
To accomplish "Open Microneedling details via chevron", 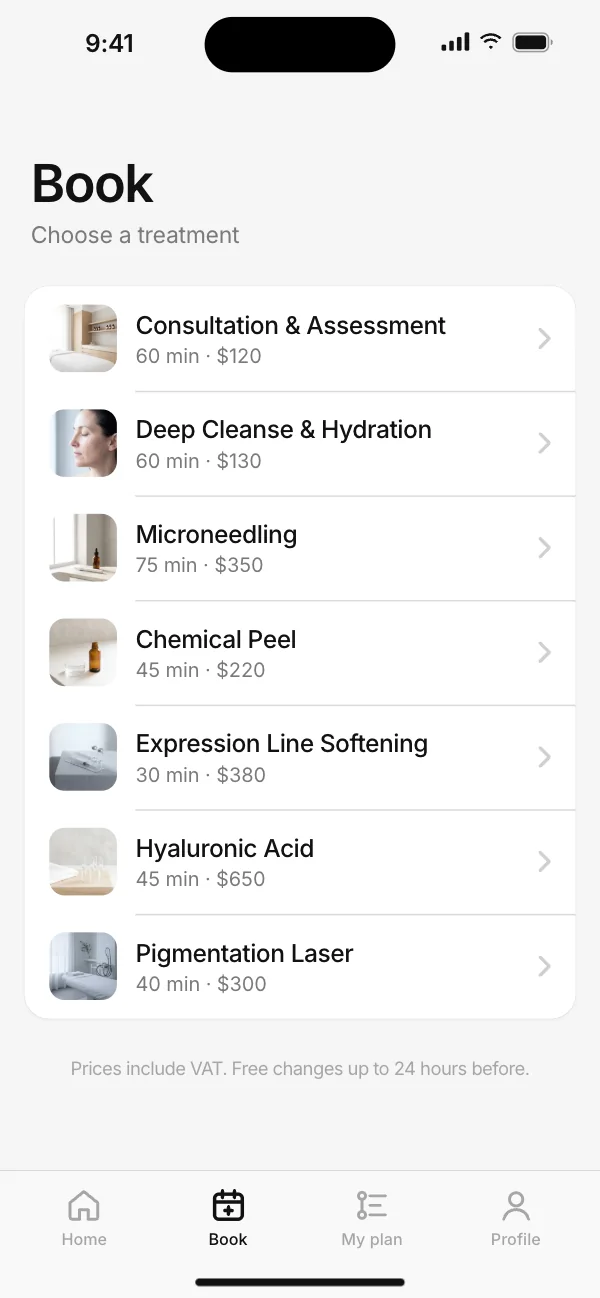I will [x=544, y=548].
